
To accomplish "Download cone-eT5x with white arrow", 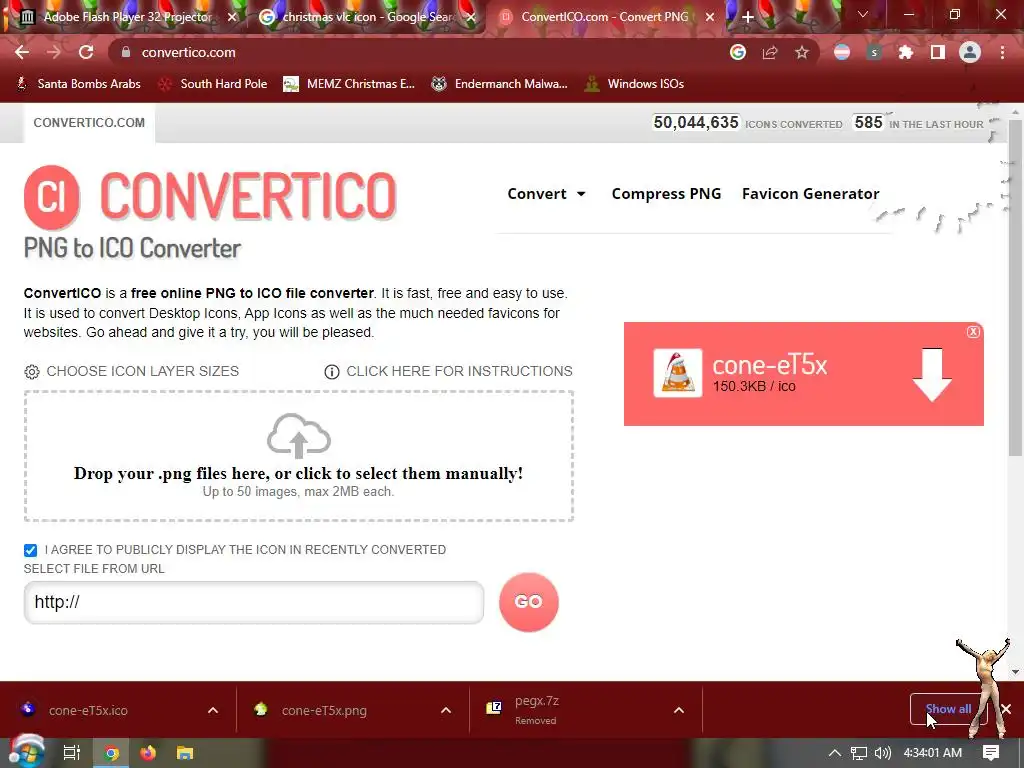I will click(x=932, y=374).
